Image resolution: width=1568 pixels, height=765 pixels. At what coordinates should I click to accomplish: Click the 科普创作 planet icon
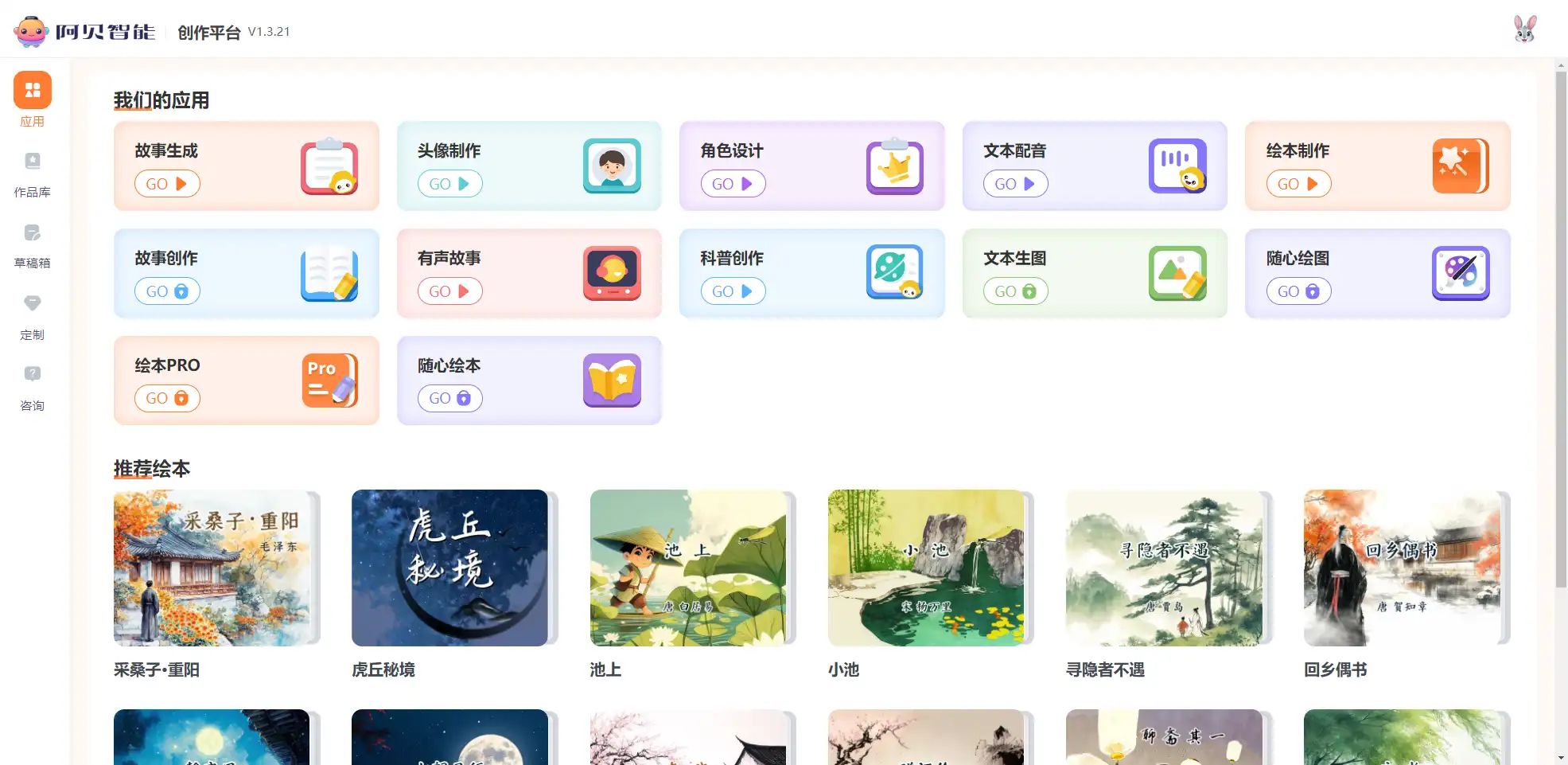click(x=895, y=272)
